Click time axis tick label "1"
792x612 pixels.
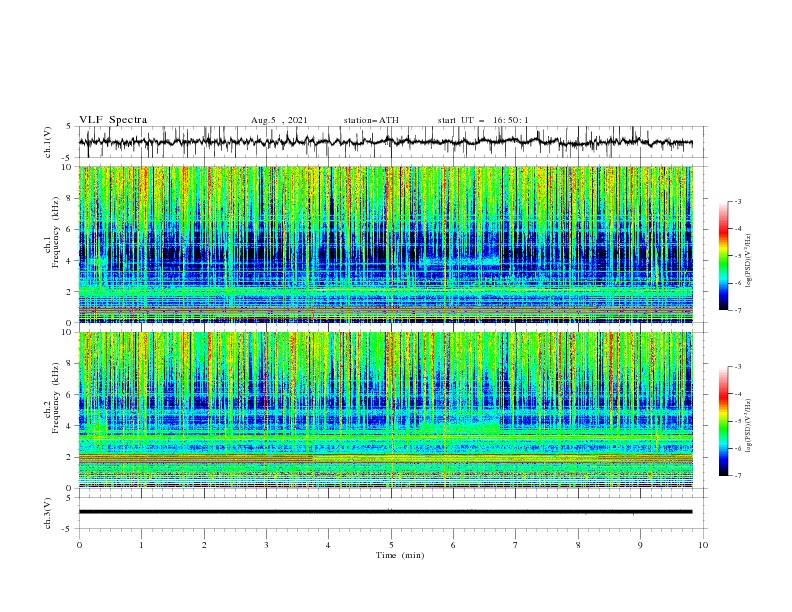click(x=141, y=545)
